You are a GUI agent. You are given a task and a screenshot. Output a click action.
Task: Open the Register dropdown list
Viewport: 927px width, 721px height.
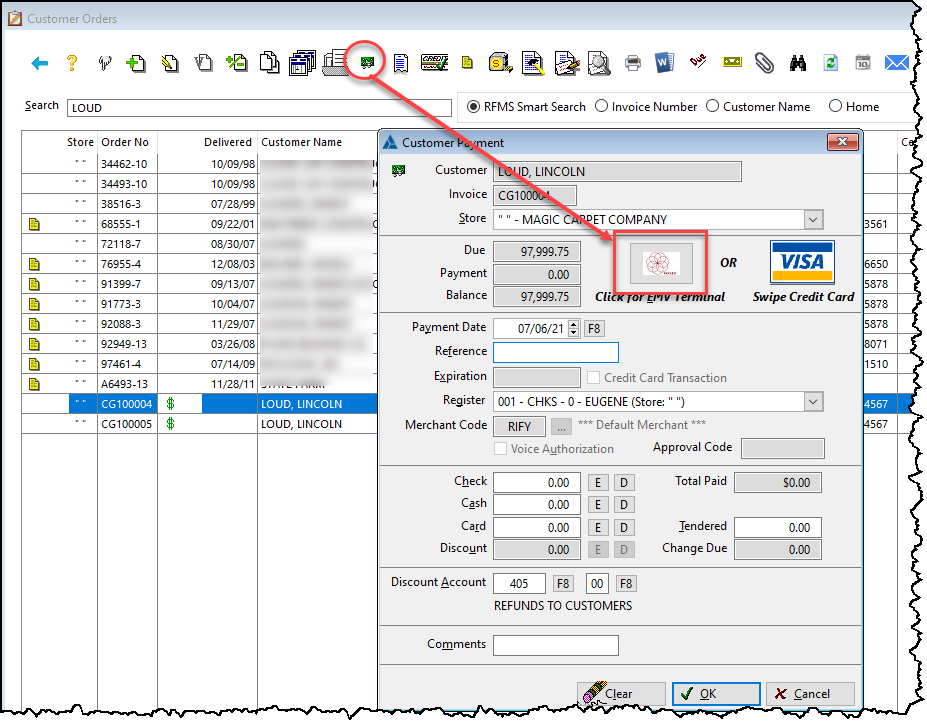pyautogui.click(x=813, y=401)
